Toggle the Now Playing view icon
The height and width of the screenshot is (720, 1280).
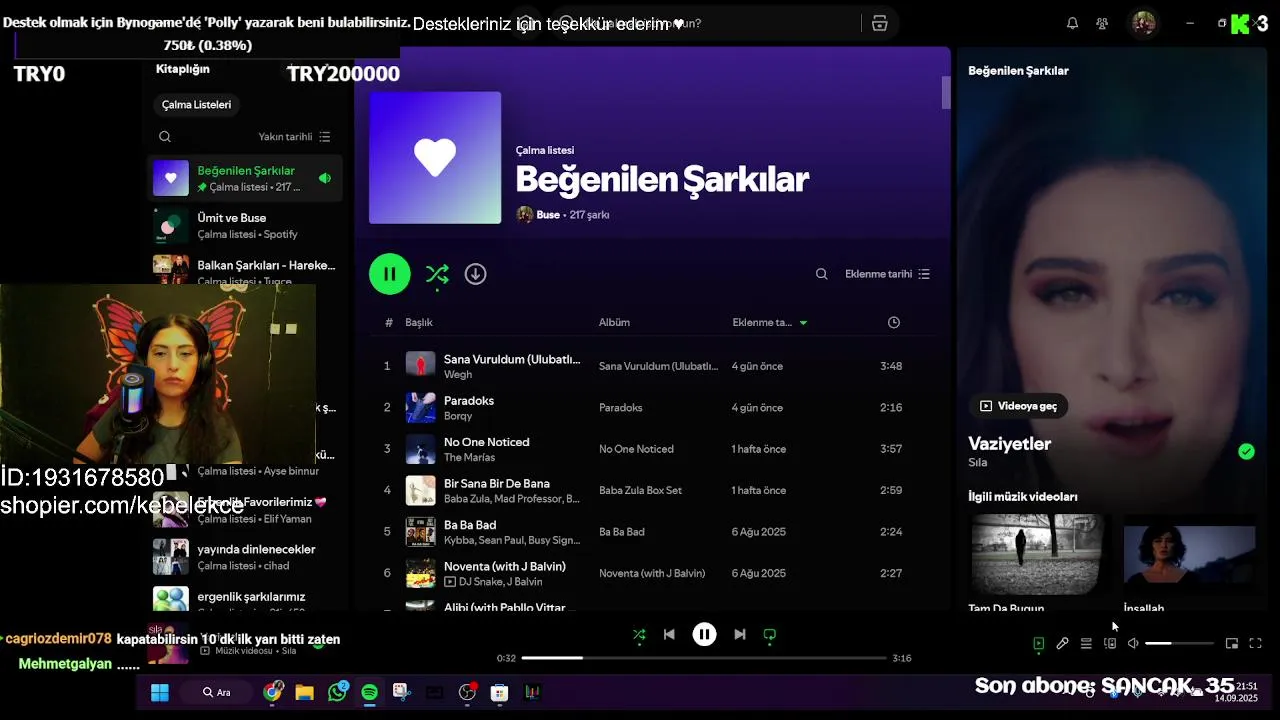click(x=1038, y=644)
